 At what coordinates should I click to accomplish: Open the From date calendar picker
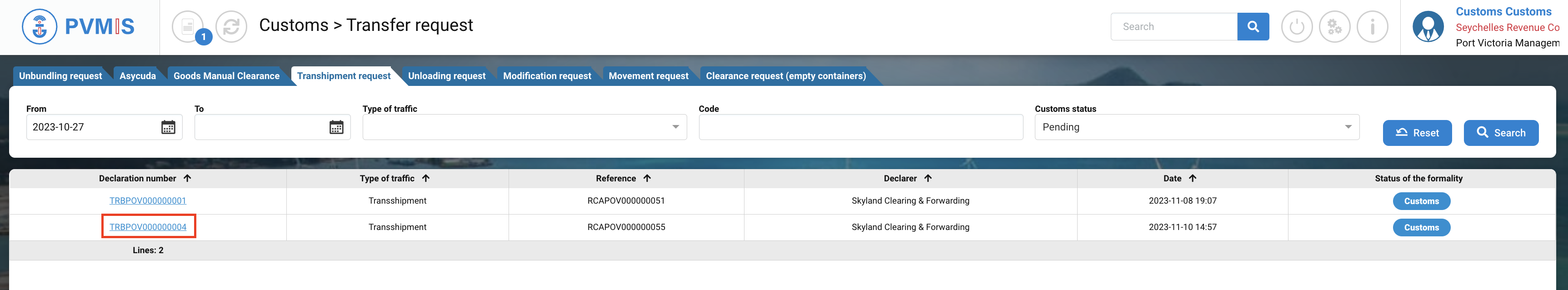pos(168,127)
